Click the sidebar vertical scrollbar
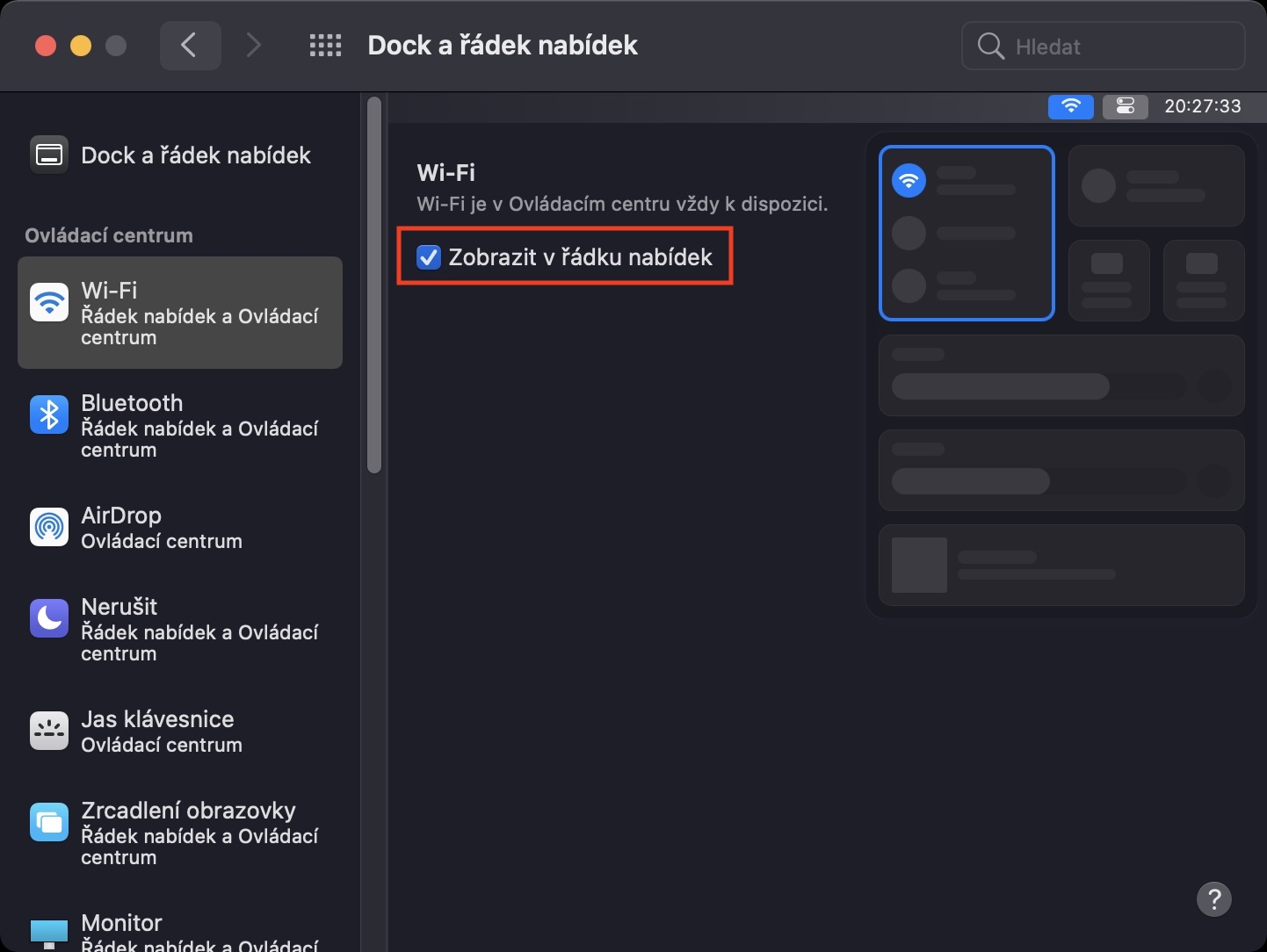Screen dimensions: 1267x952 (x=374, y=285)
